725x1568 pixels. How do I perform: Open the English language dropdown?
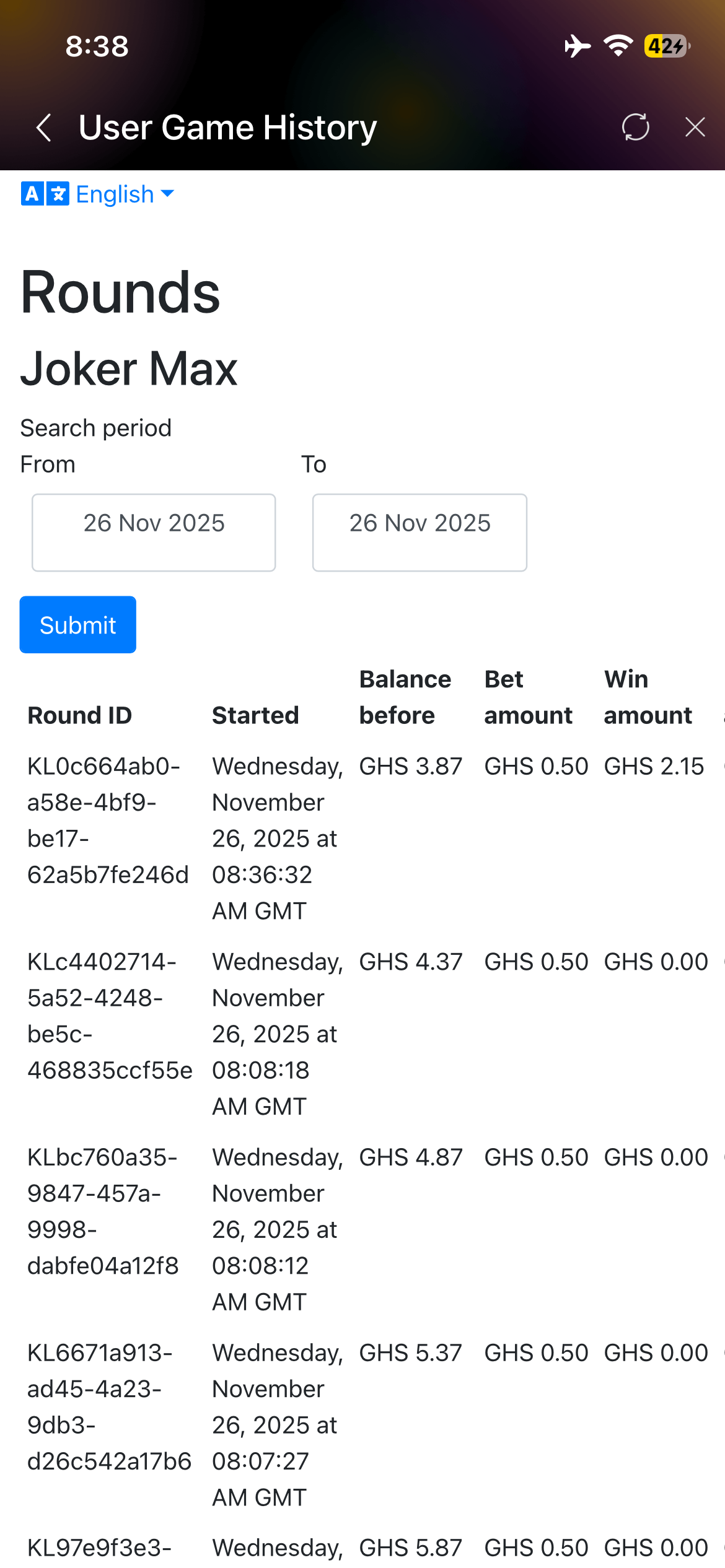pyautogui.click(x=124, y=194)
